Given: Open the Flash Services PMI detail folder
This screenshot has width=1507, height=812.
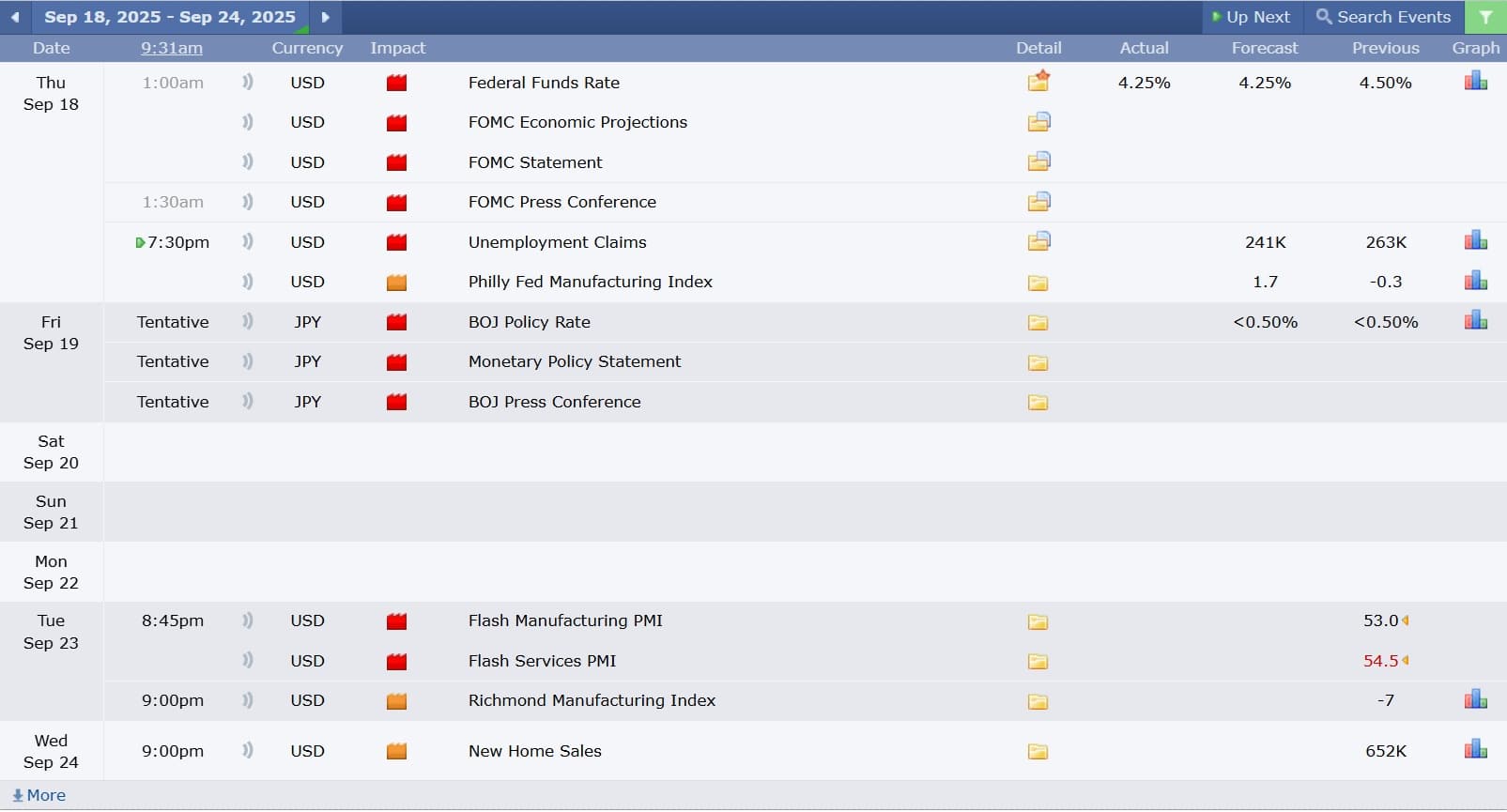Looking at the screenshot, I should [1038, 662].
